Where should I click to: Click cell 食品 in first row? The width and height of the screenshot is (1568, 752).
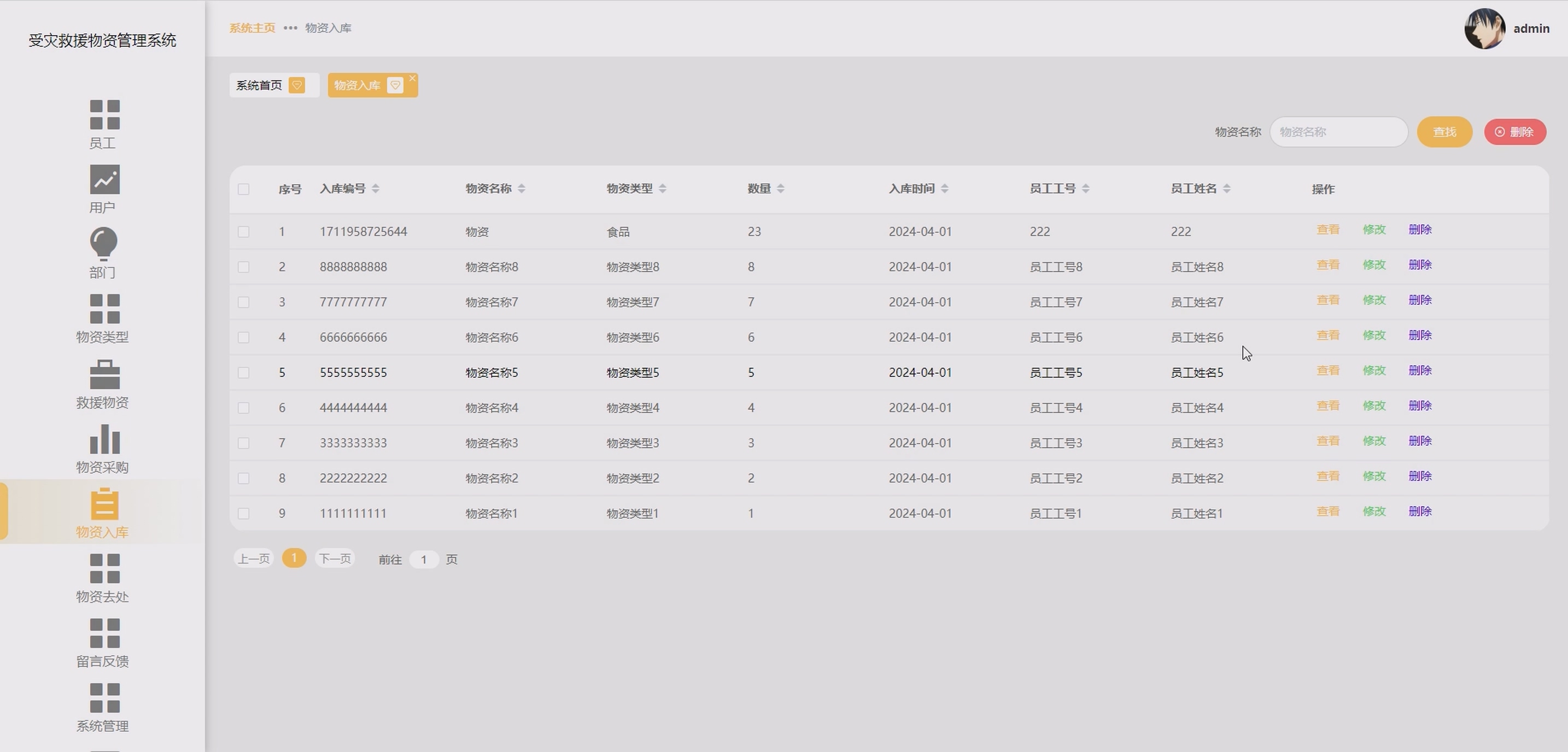coord(618,232)
